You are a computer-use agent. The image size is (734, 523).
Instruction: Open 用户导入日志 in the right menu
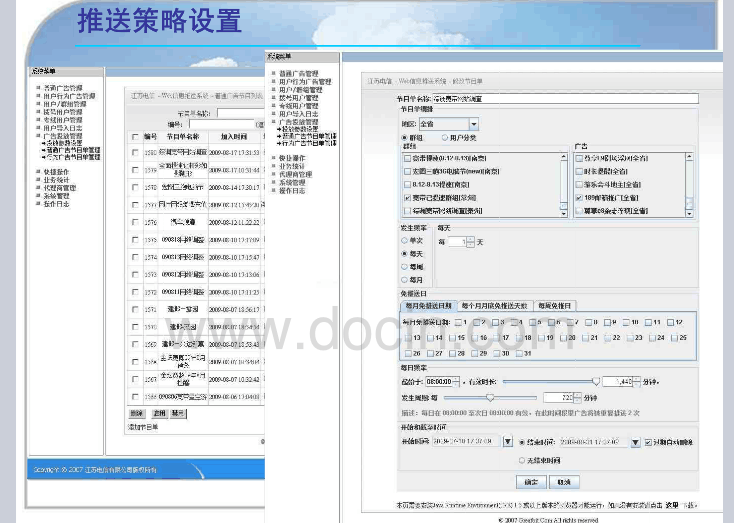[x=299, y=114]
